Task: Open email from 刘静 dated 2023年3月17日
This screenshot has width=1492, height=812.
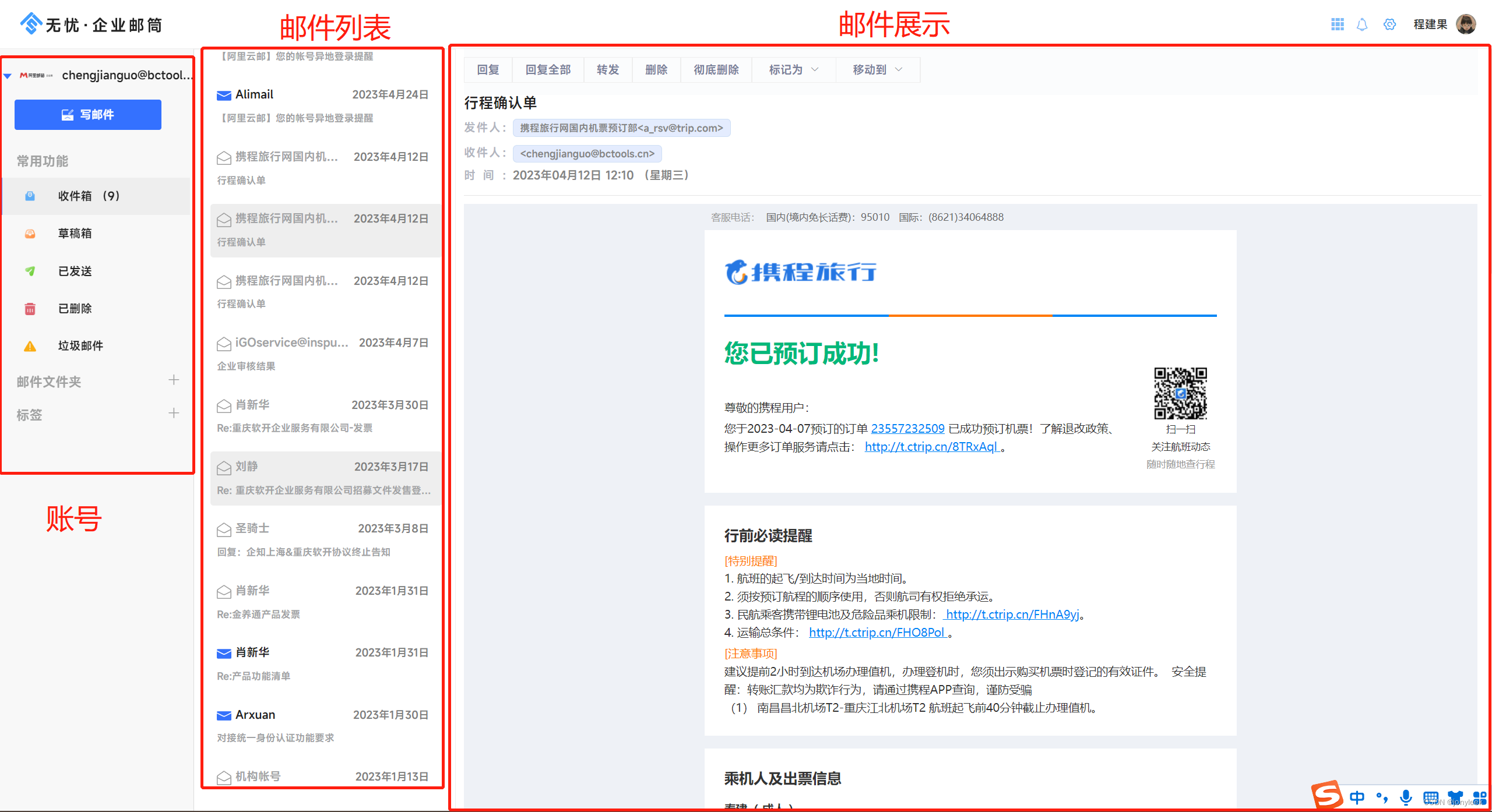Action: point(325,478)
